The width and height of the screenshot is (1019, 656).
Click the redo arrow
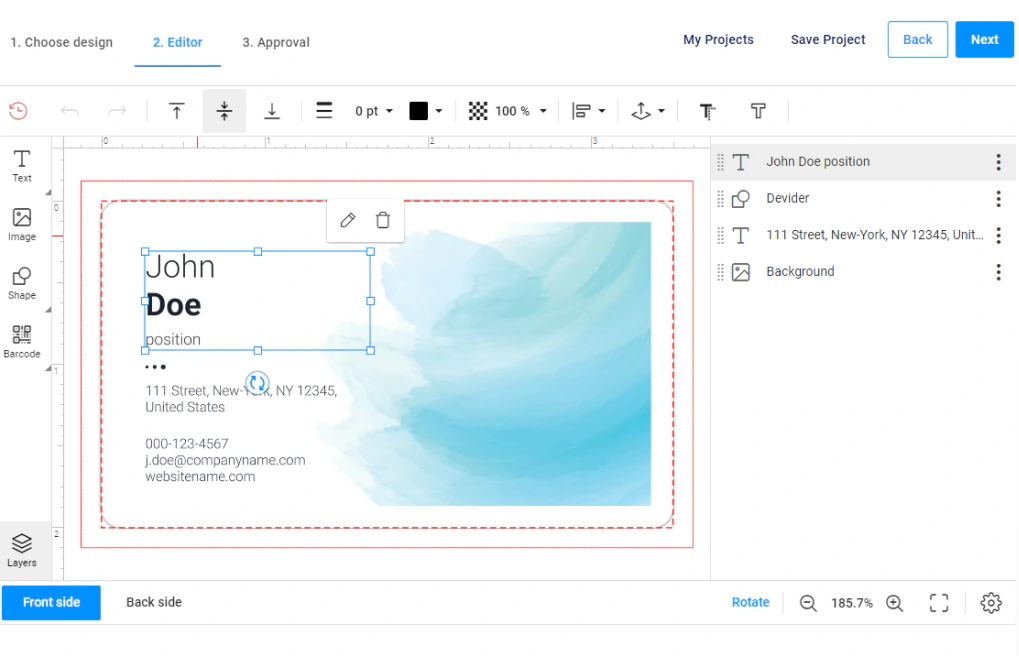pos(117,111)
